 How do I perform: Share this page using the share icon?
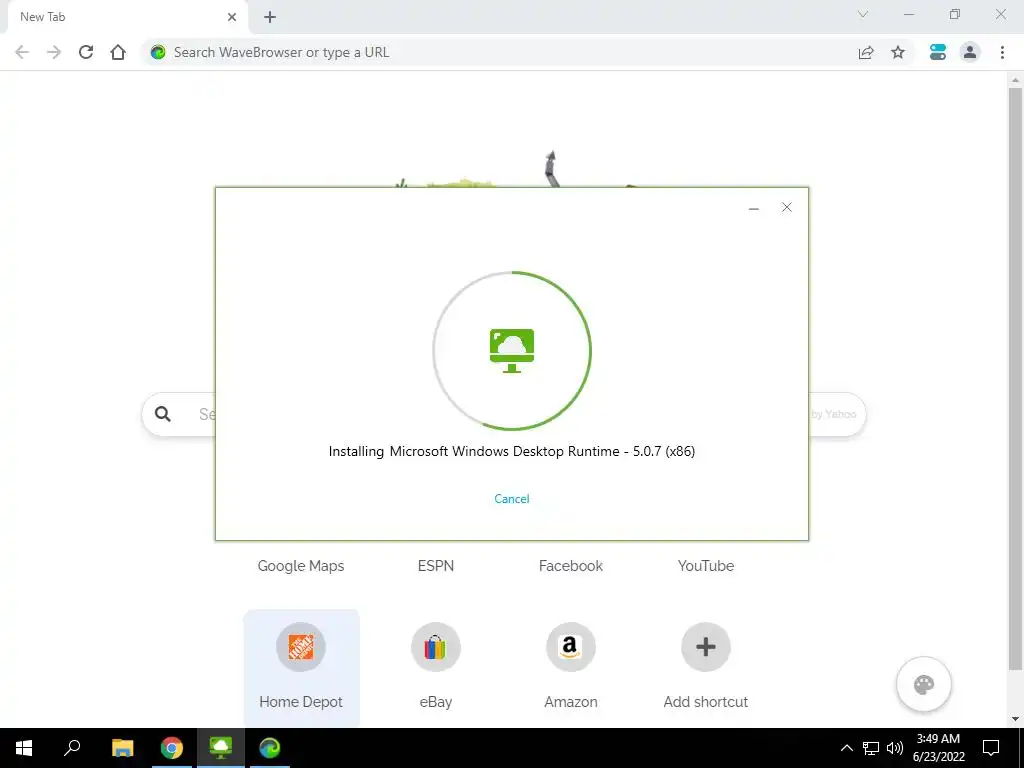click(866, 52)
